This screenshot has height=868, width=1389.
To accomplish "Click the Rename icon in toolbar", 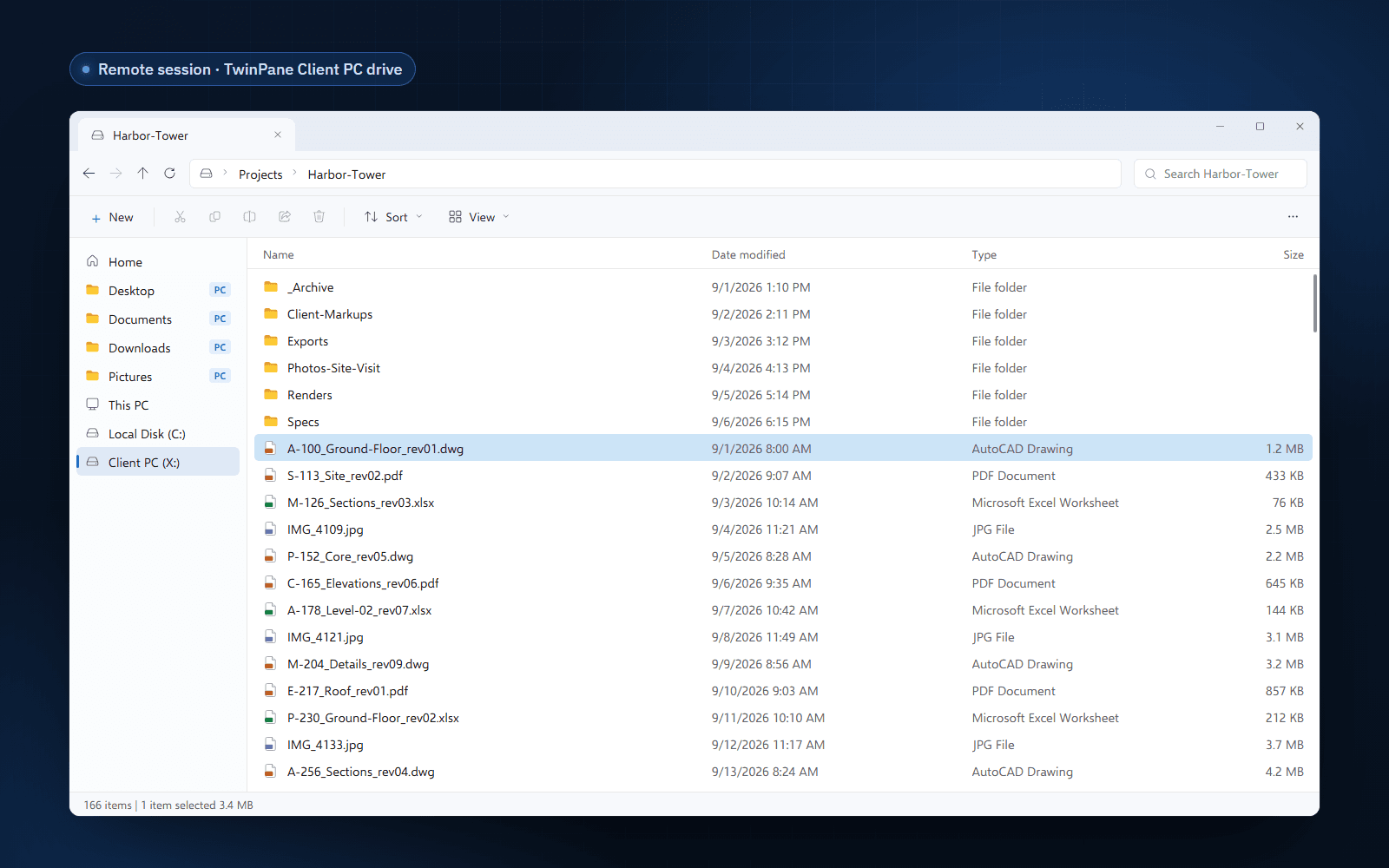I will point(249,217).
